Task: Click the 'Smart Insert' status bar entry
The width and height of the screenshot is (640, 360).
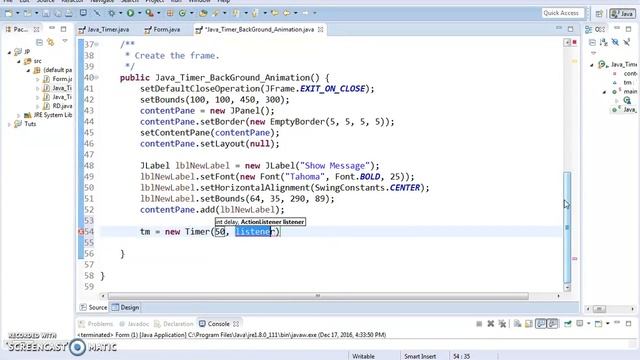Action: tap(420, 356)
